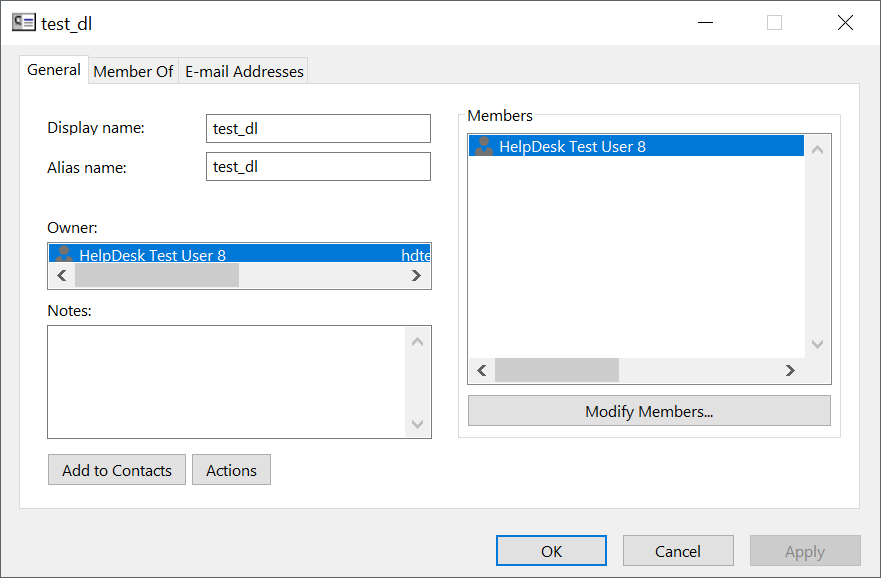Click Notes scroll up arrow
Viewport: 881px width, 578px height.
pyautogui.click(x=417, y=342)
